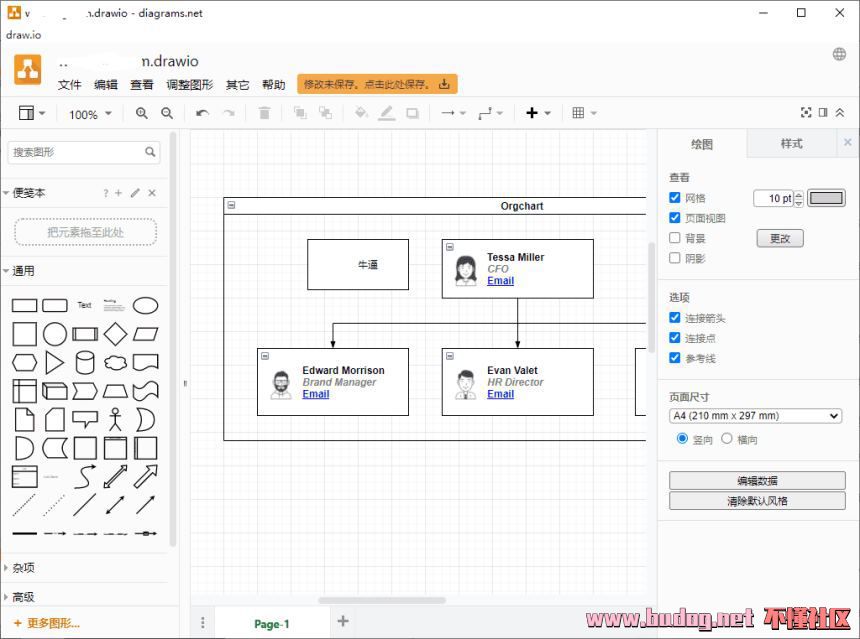
Task: Click the globe language icon
Action: 839,54
